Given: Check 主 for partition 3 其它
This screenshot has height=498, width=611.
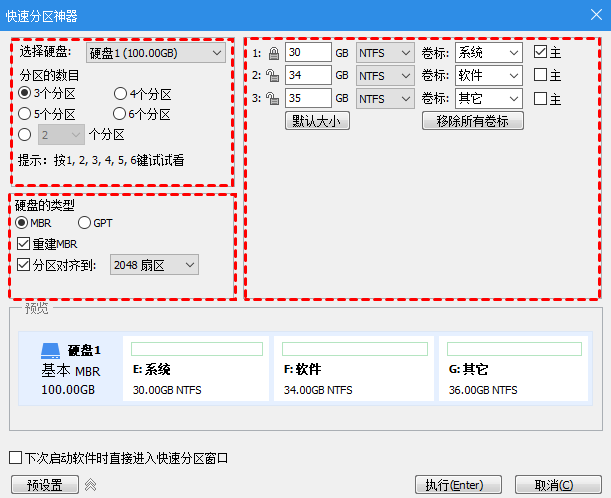Looking at the screenshot, I should [x=540, y=99].
